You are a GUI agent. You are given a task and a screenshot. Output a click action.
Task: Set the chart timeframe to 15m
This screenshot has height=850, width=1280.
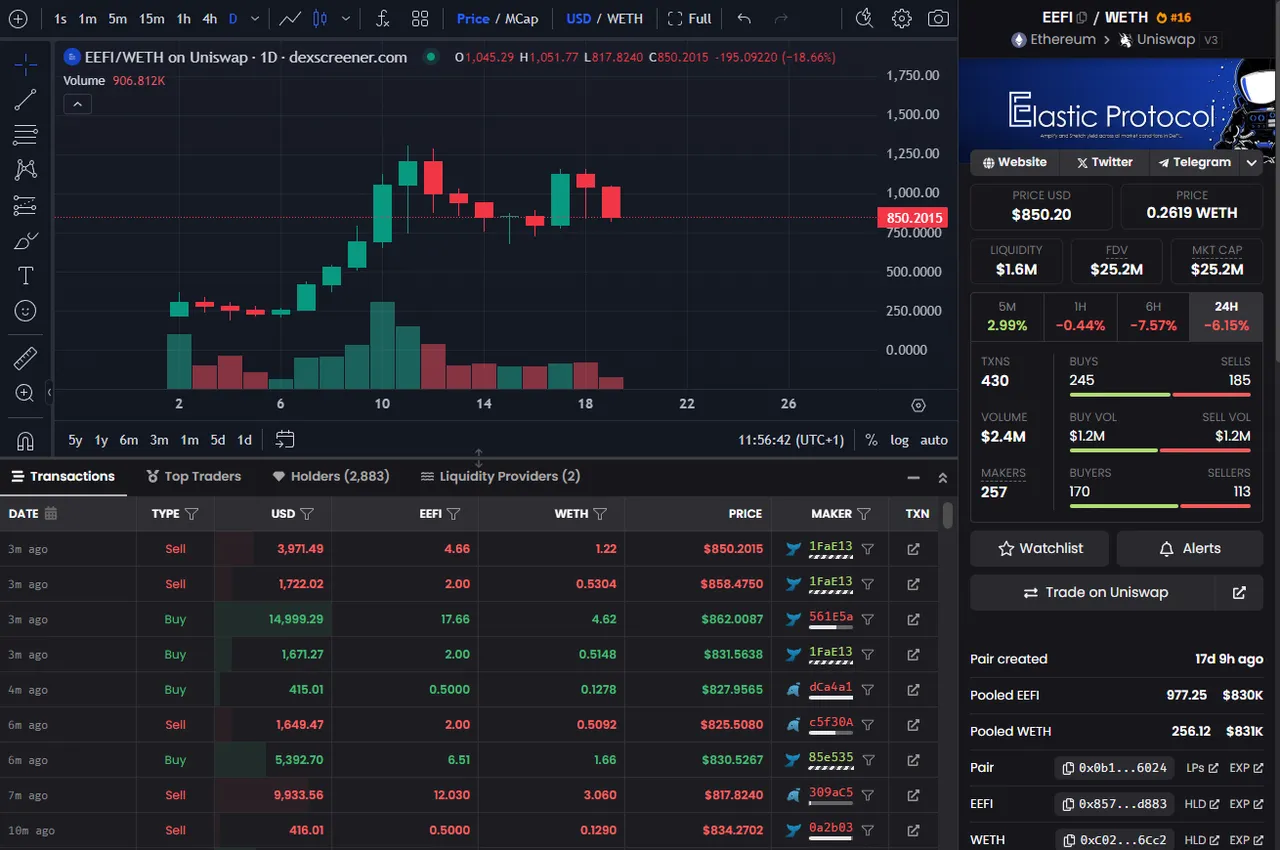click(x=152, y=18)
